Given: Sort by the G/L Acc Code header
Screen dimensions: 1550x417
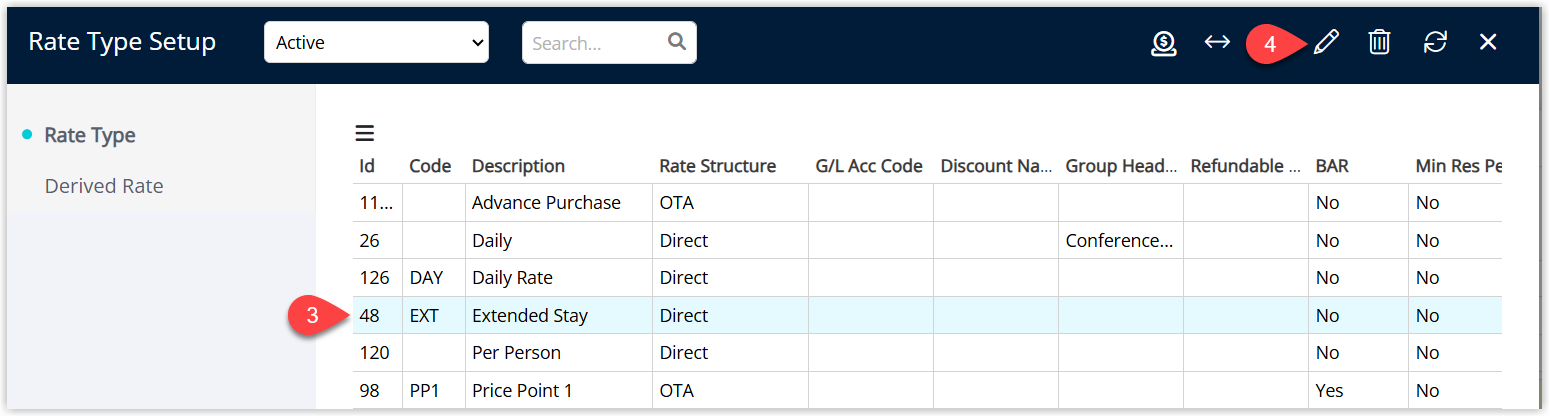Looking at the screenshot, I should point(869,166).
